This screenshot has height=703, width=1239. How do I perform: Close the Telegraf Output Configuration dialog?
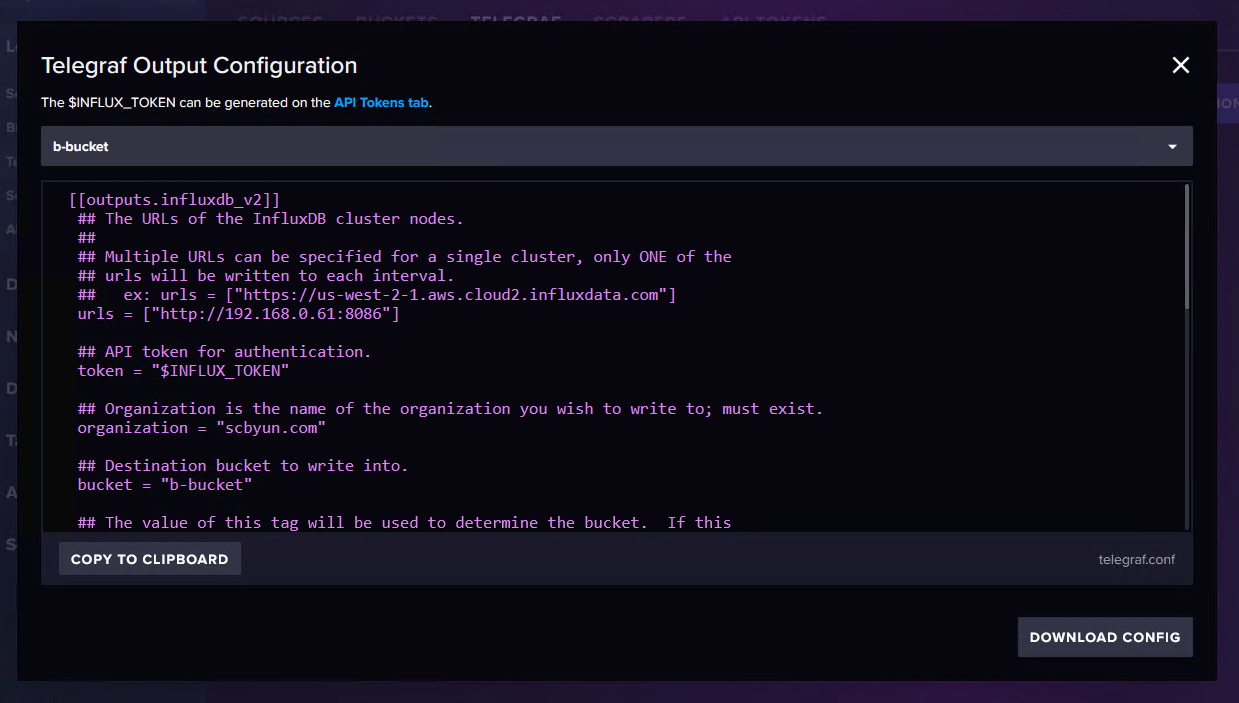click(1181, 65)
